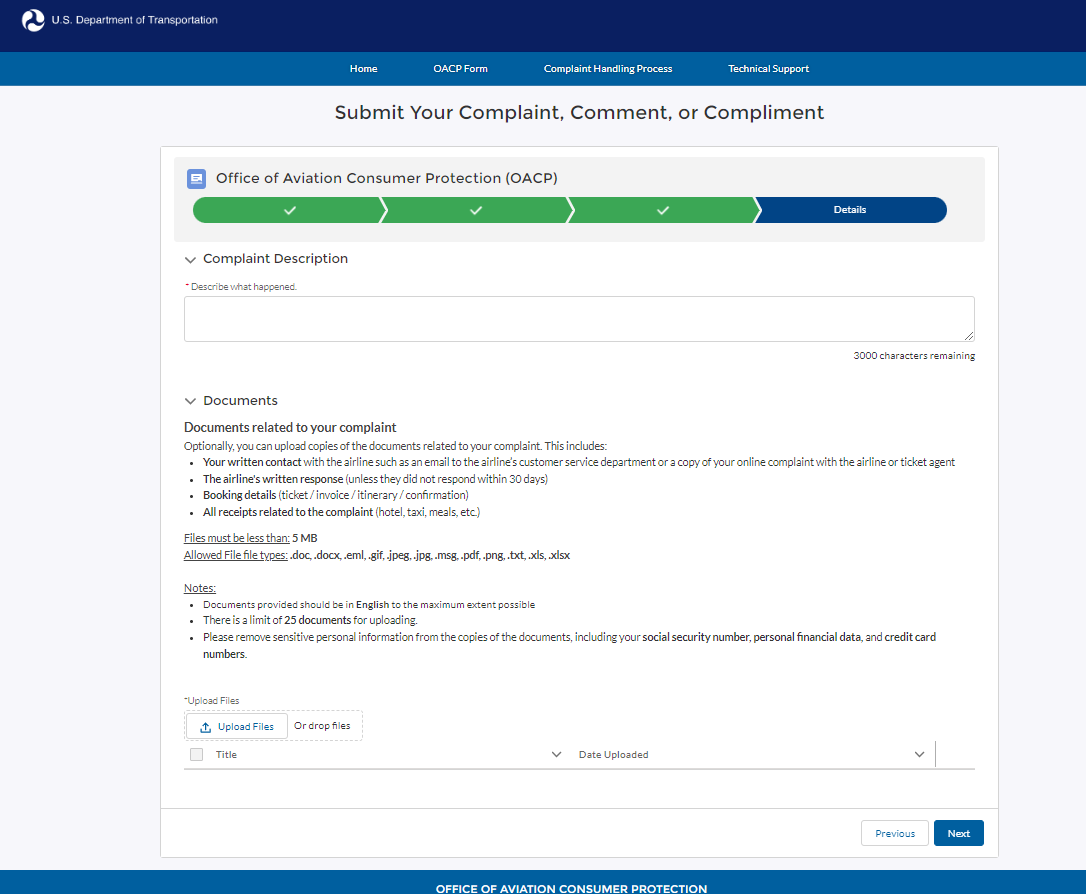Click the textarea resize handle
The image size is (1086, 894).
(x=969, y=336)
